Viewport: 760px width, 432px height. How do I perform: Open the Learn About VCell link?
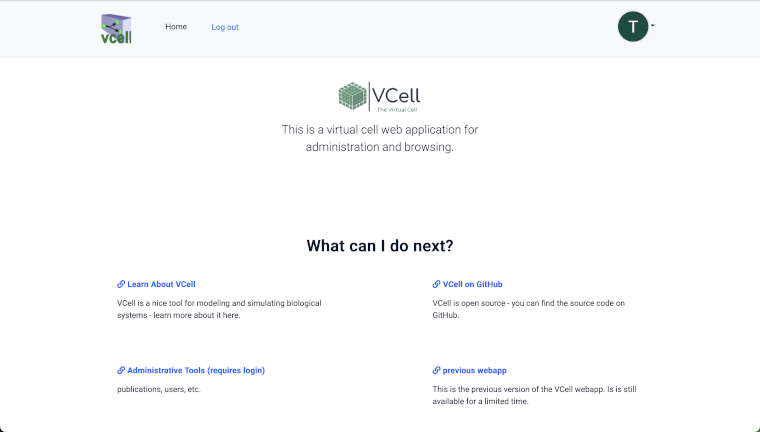161,284
